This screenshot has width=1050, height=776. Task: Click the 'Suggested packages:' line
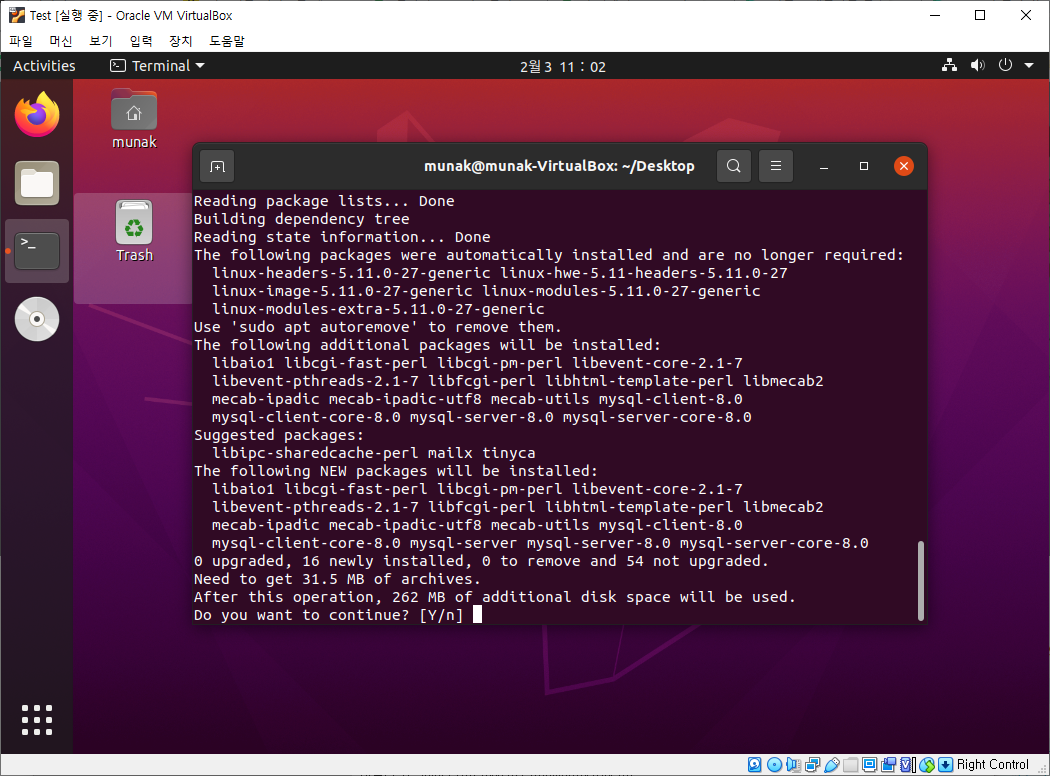click(x=279, y=435)
